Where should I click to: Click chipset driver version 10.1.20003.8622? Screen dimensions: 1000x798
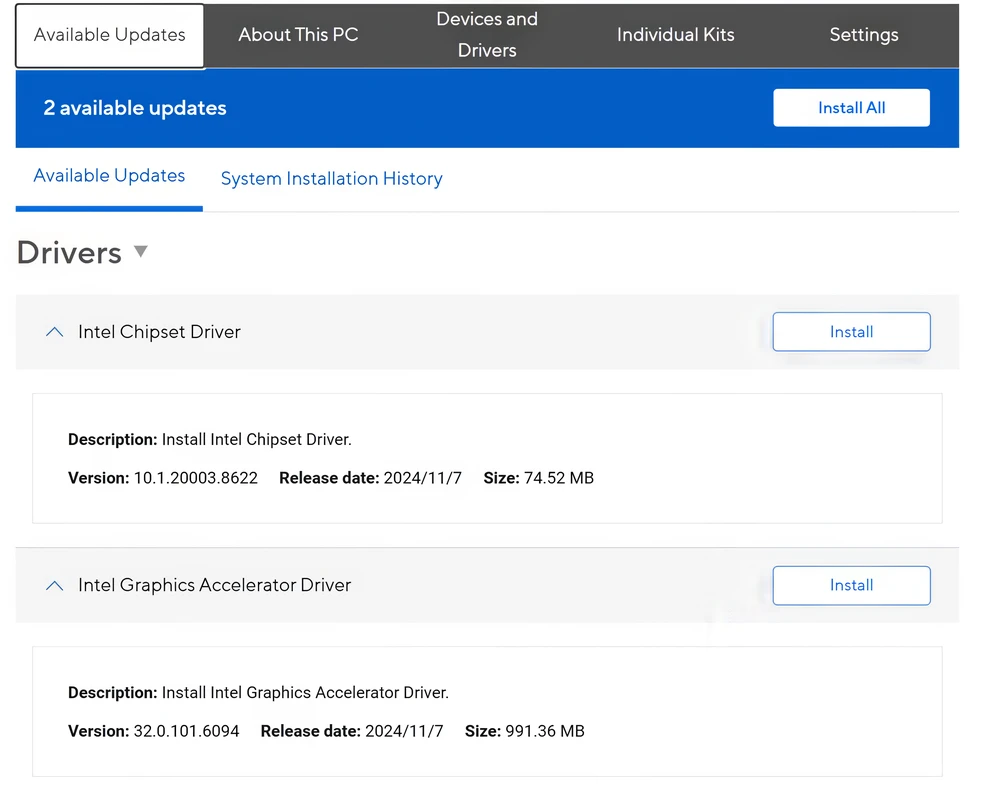(195, 478)
